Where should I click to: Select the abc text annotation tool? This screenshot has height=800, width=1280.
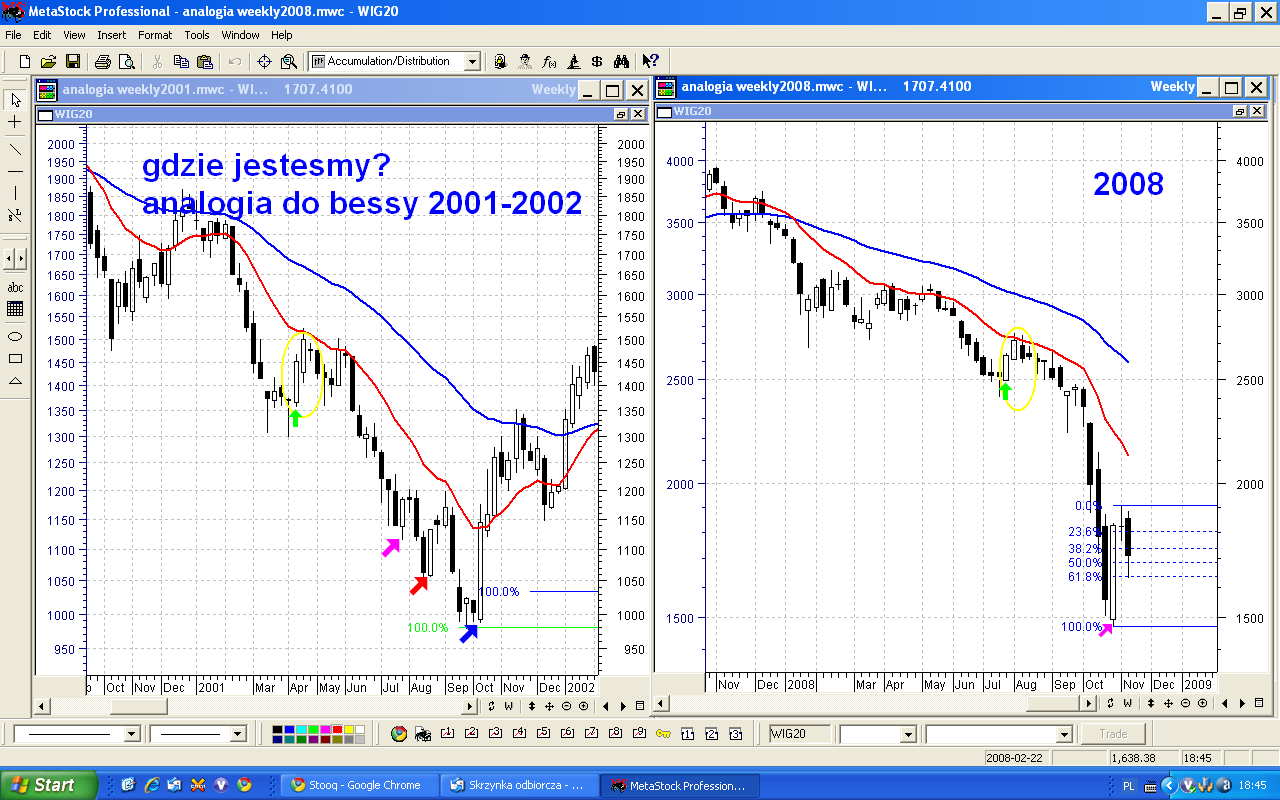(15, 288)
